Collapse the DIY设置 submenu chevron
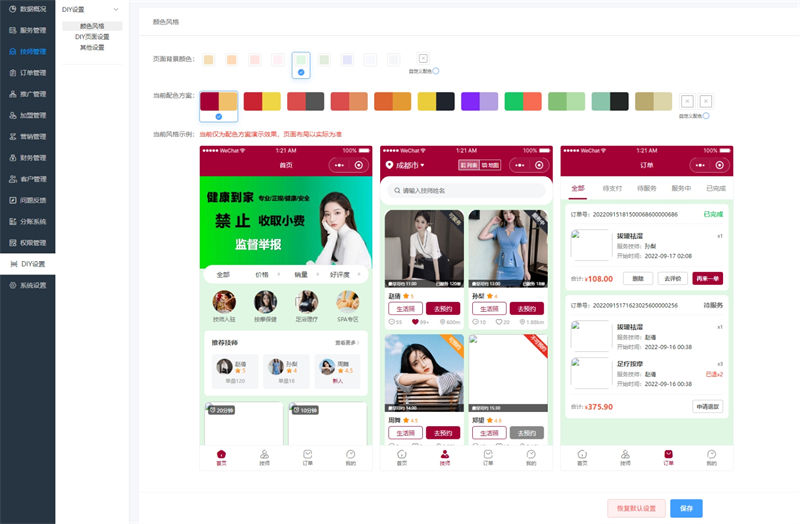Image resolution: width=800 pixels, height=524 pixels. [116, 10]
